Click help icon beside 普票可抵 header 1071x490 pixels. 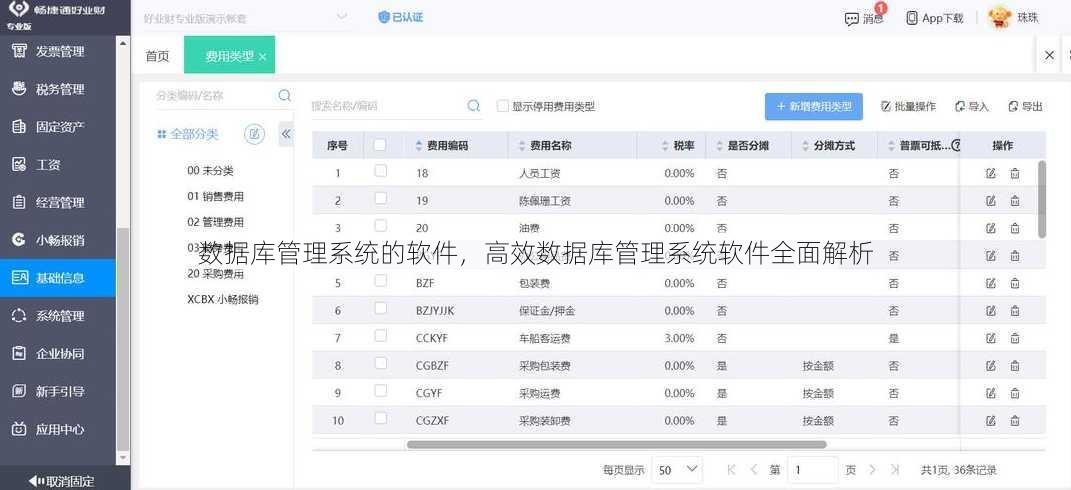(x=956, y=146)
